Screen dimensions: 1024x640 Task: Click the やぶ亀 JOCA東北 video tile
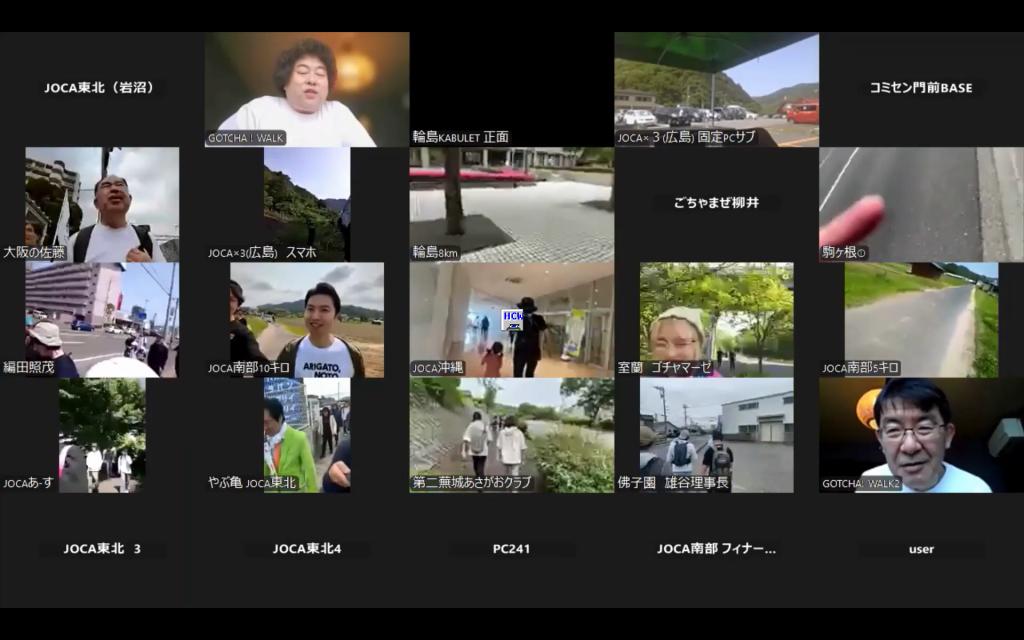click(307, 435)
